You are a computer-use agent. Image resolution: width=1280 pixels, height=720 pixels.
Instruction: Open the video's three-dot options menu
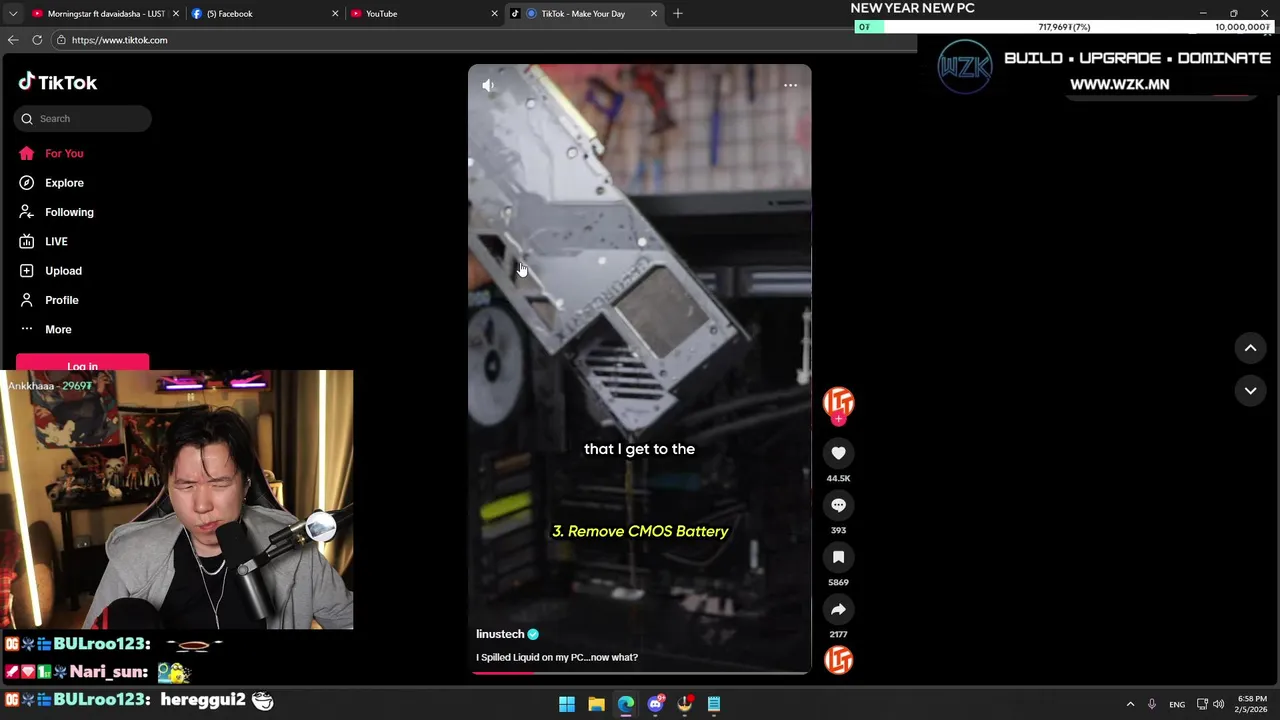pos(790,86)
